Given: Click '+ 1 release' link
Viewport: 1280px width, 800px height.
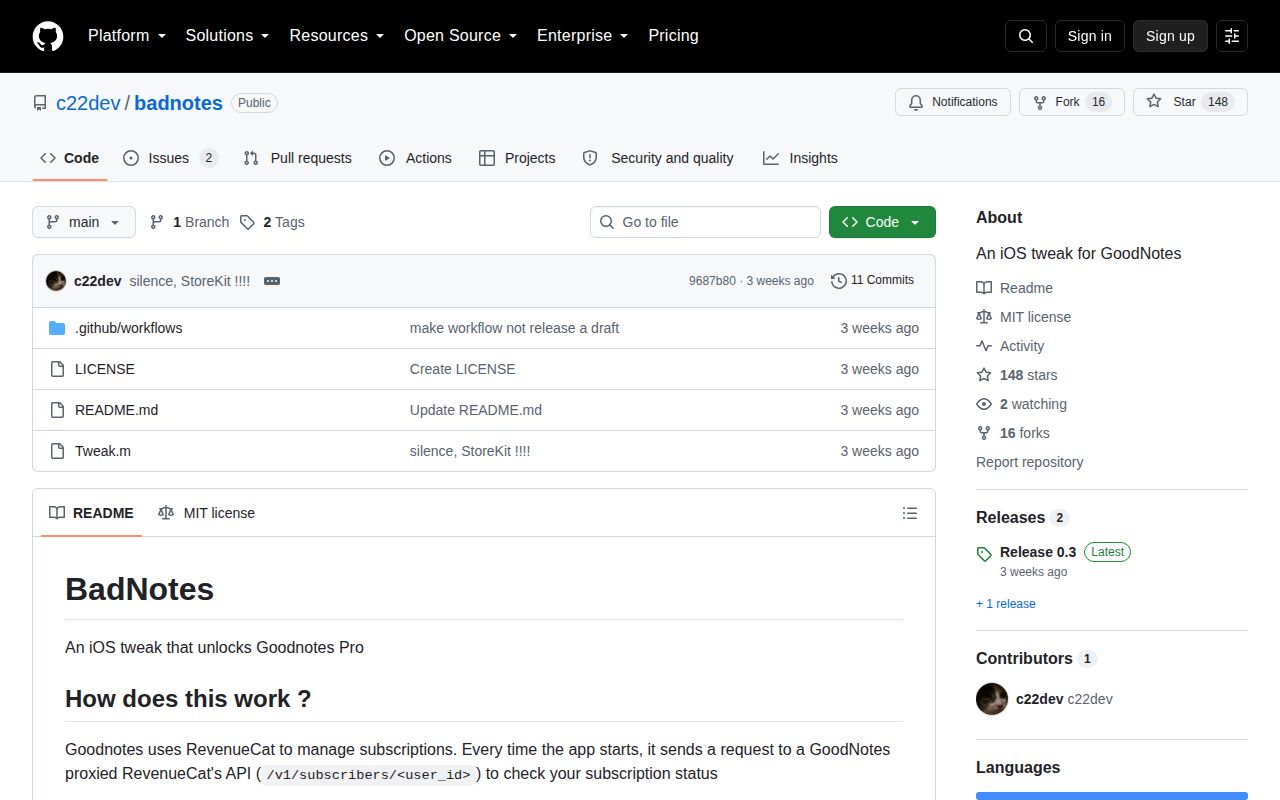Looking at the screenshot, I should click(1006, 604).
